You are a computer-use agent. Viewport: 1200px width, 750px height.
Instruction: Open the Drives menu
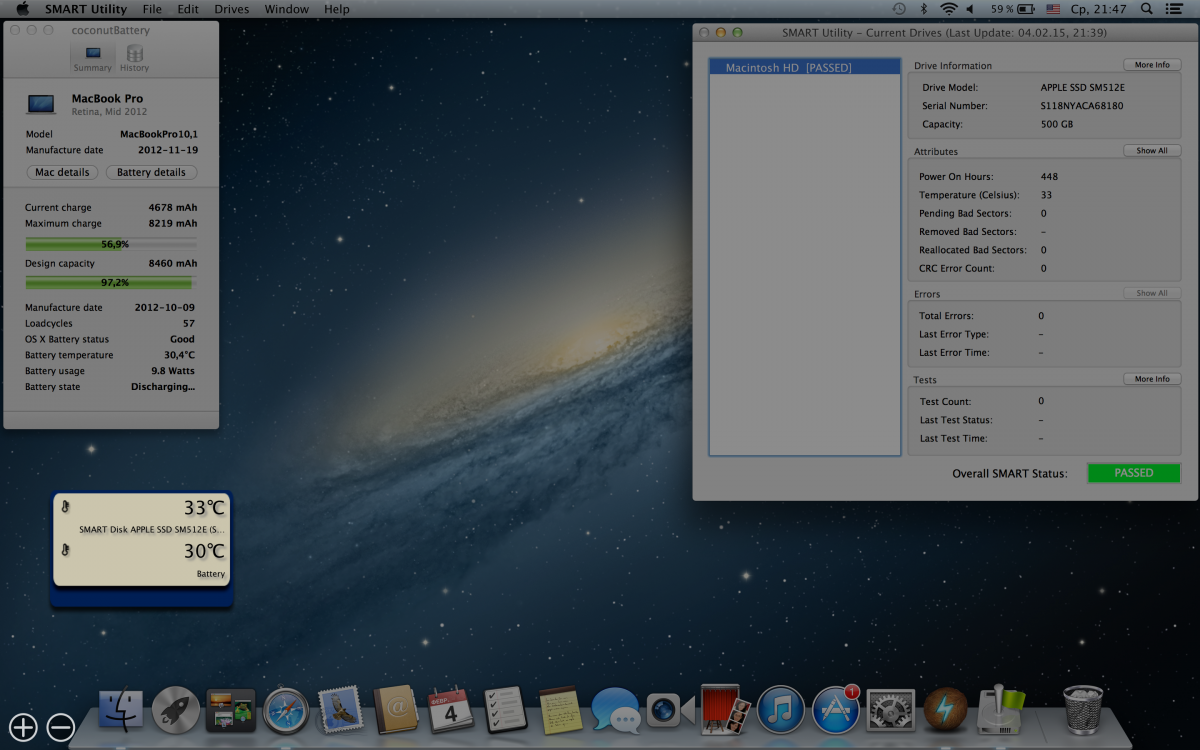point(232,9)
